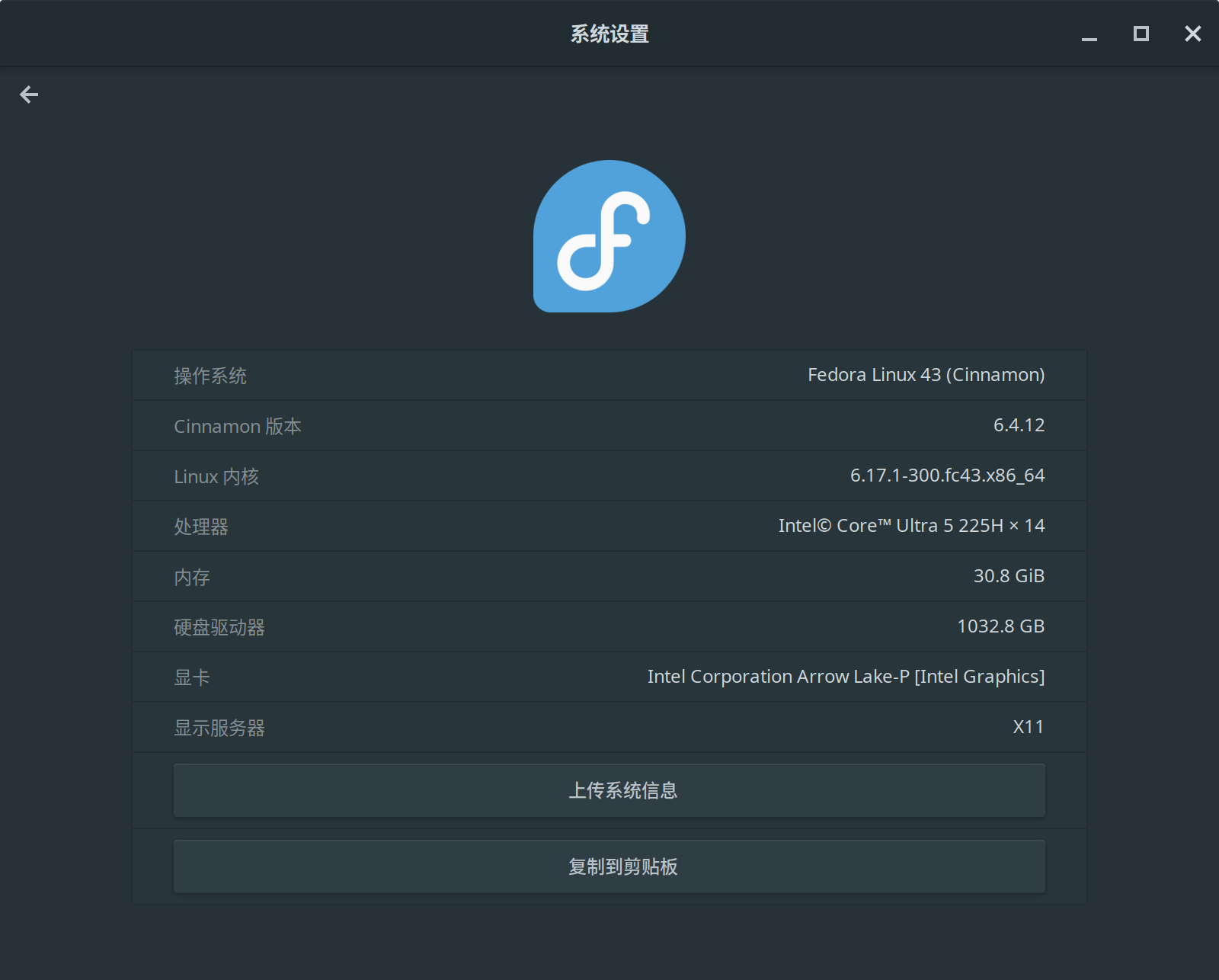Select the Linux 内核 label
This screenshot has height=980, width=1219.
[216, 476]
